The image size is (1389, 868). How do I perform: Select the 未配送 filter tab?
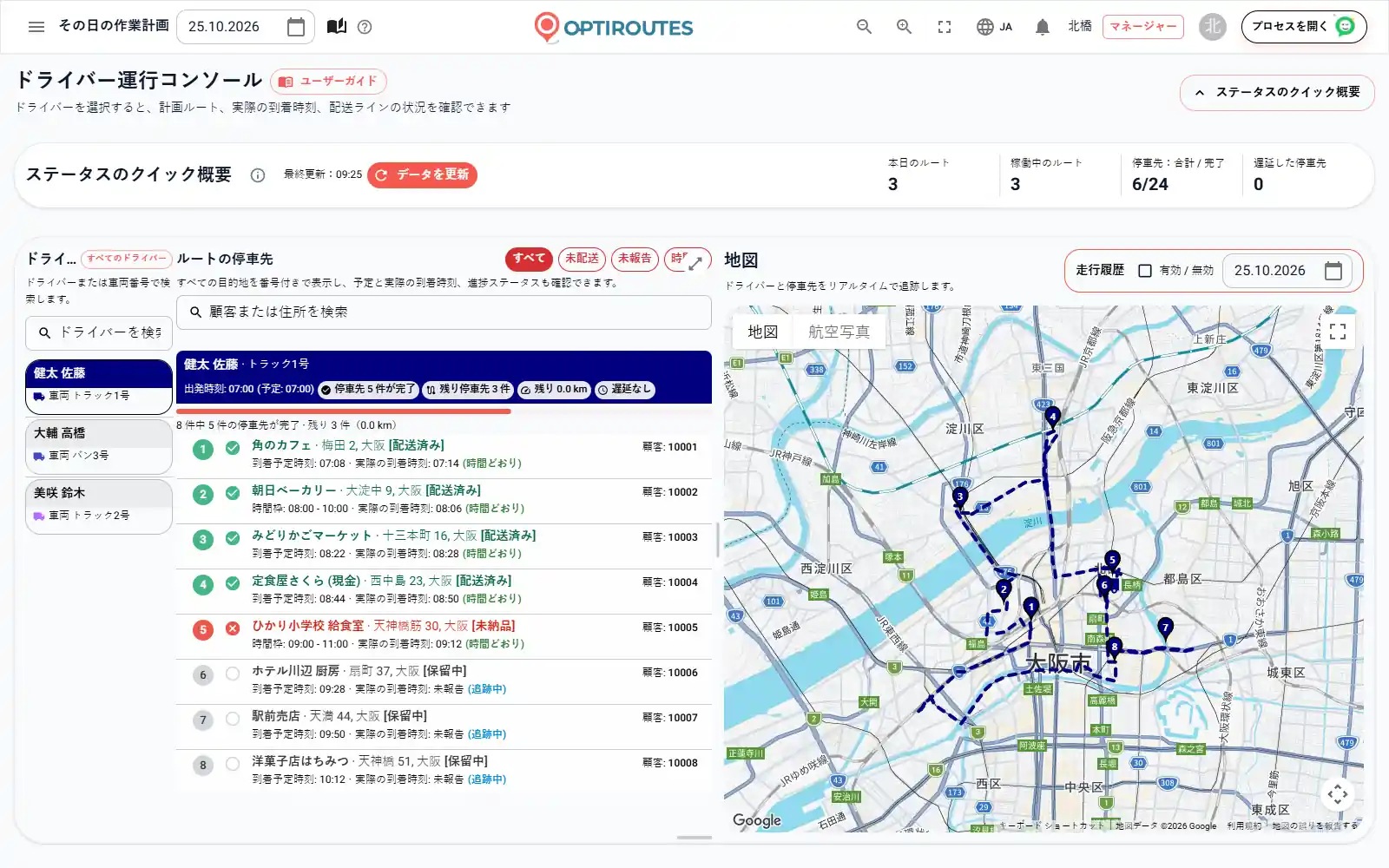[x=582, y=259]
